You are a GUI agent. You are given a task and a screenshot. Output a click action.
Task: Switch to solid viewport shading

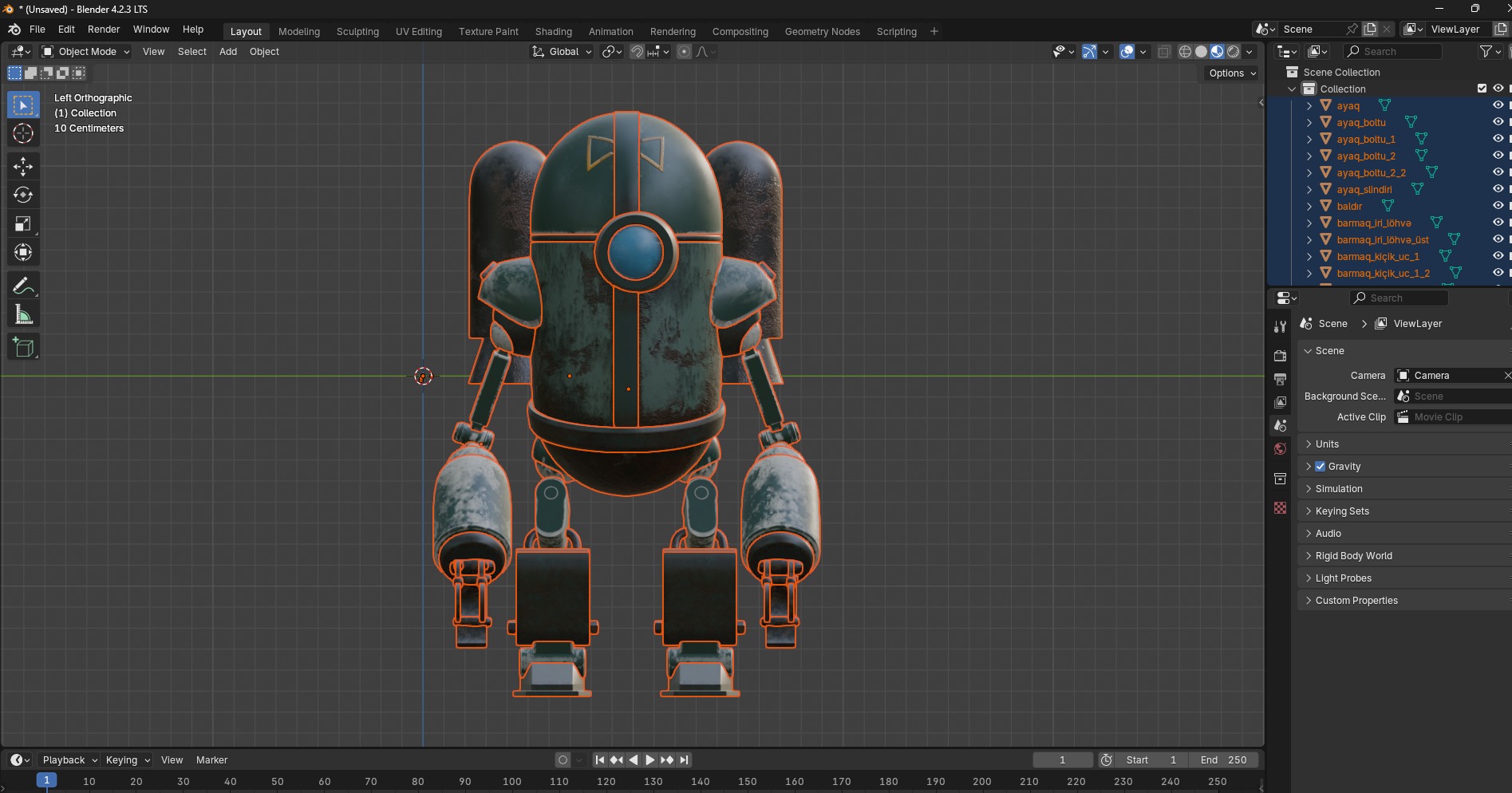click(x=1201, y=51)
